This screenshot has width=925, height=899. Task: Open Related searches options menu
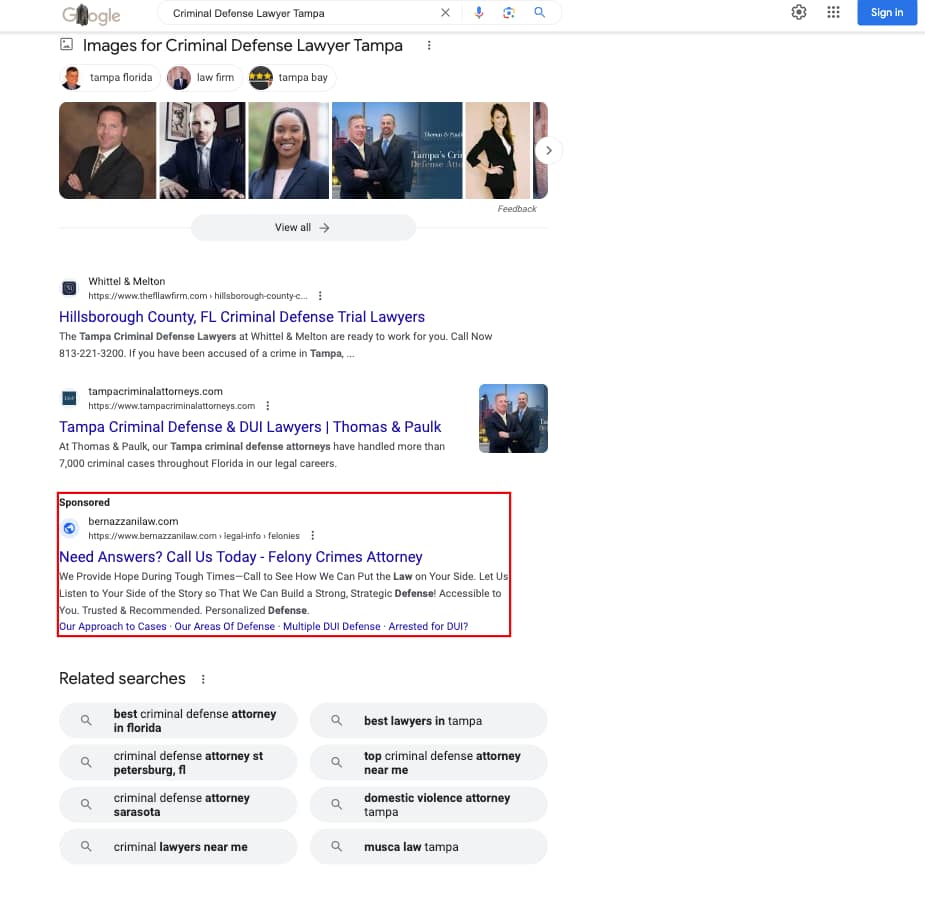pyautogui.click(x=203, y=679)
